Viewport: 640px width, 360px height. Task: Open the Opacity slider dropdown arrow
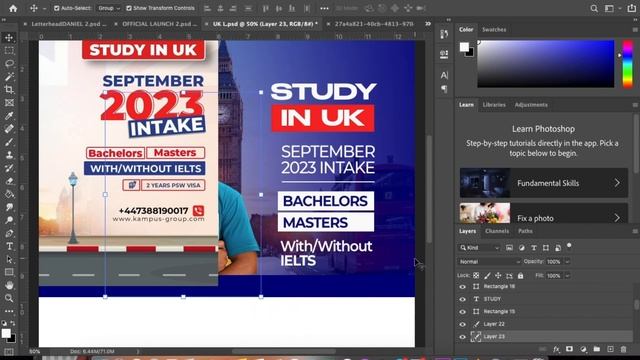(x=567, y=262)
